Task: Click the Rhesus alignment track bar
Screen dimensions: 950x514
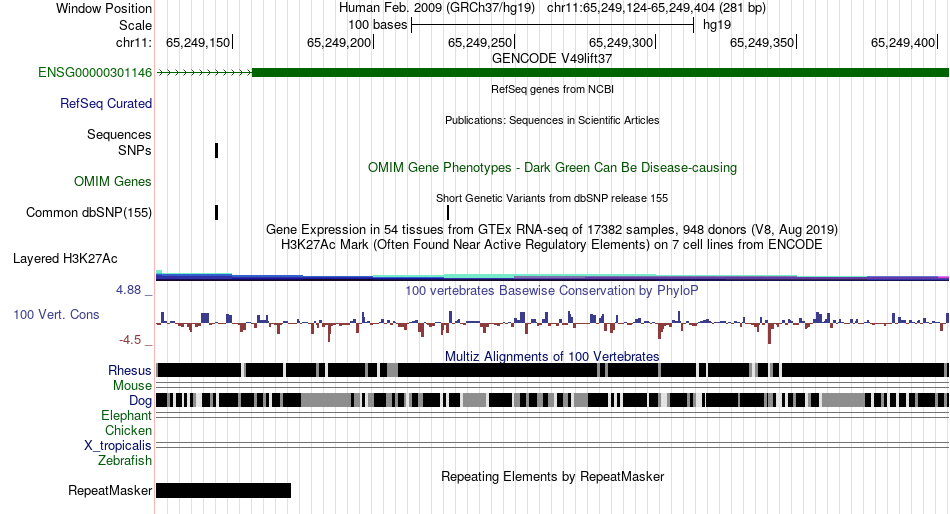Action: coord(552,370)
